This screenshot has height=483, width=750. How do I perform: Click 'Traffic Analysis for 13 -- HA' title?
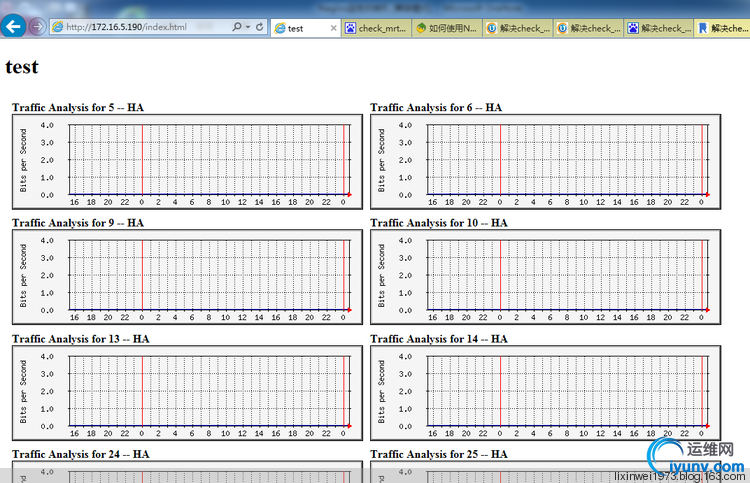81,339
